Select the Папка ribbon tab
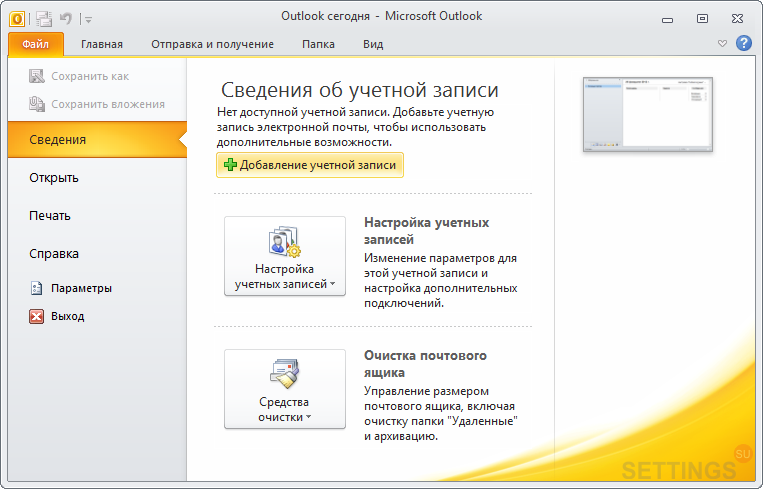 coord(318,44)
